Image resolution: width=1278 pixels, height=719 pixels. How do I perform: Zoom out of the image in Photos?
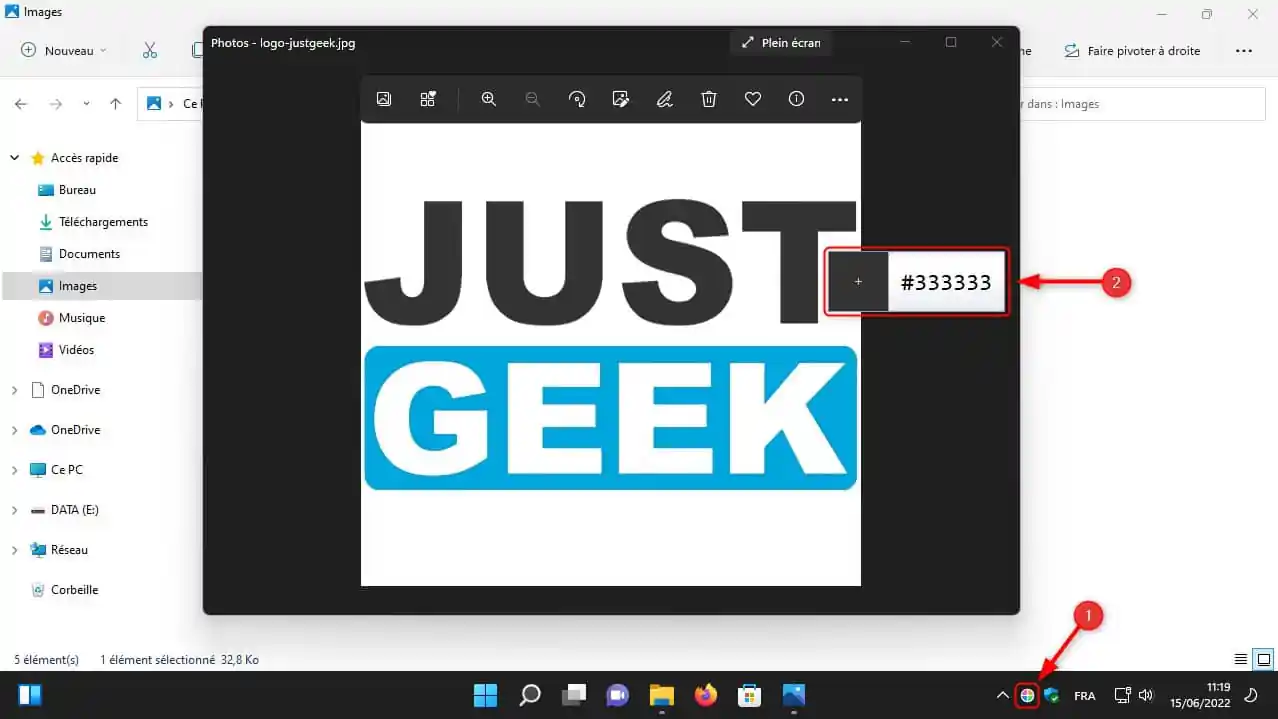(533, 99)
